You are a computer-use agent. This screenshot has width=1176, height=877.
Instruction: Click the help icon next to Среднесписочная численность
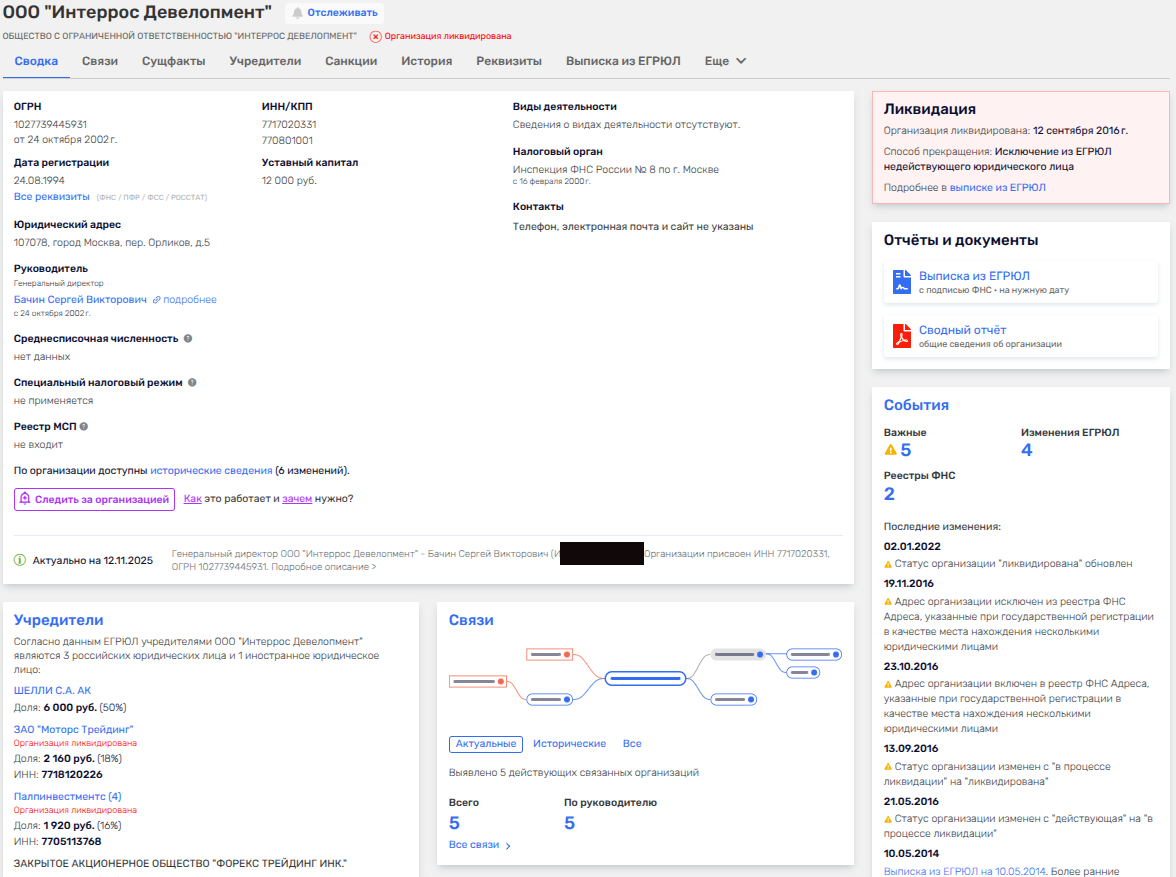click(x=188, y=338)
